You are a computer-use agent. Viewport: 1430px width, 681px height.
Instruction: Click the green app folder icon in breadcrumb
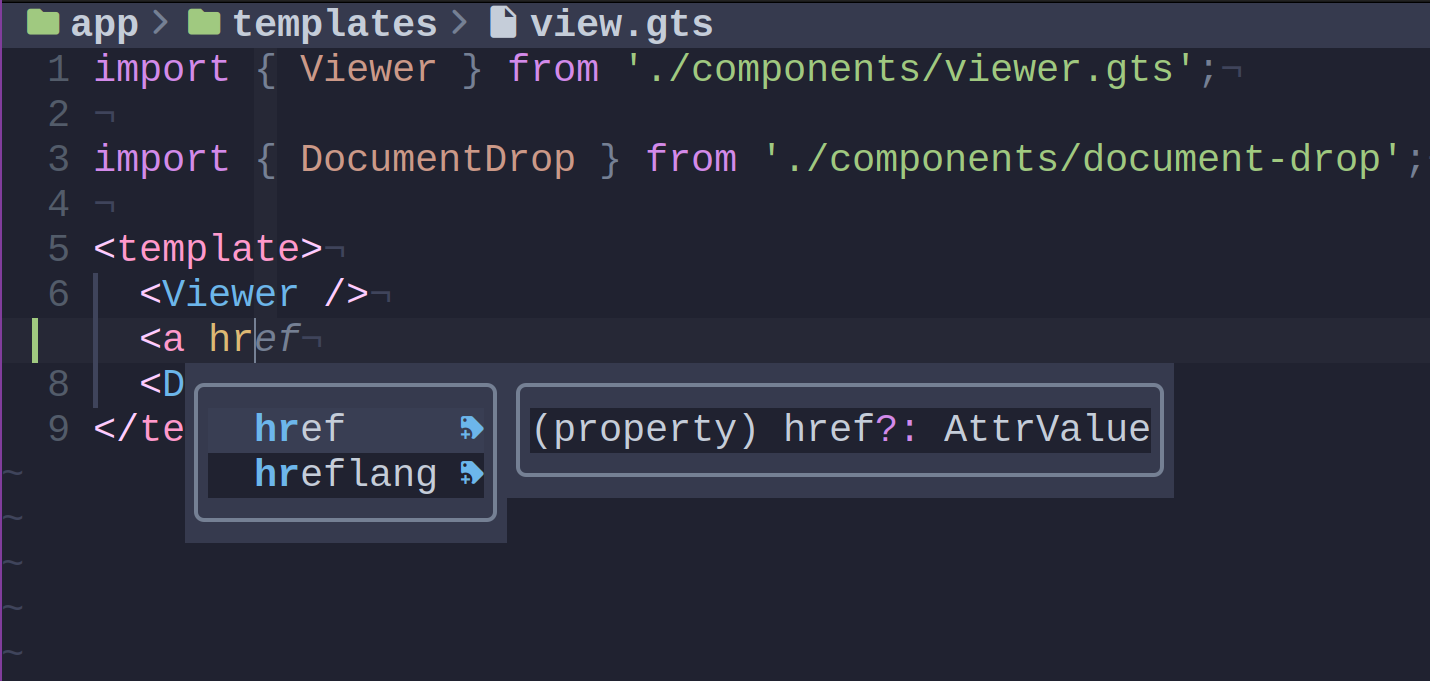click(x=44, y=21)
